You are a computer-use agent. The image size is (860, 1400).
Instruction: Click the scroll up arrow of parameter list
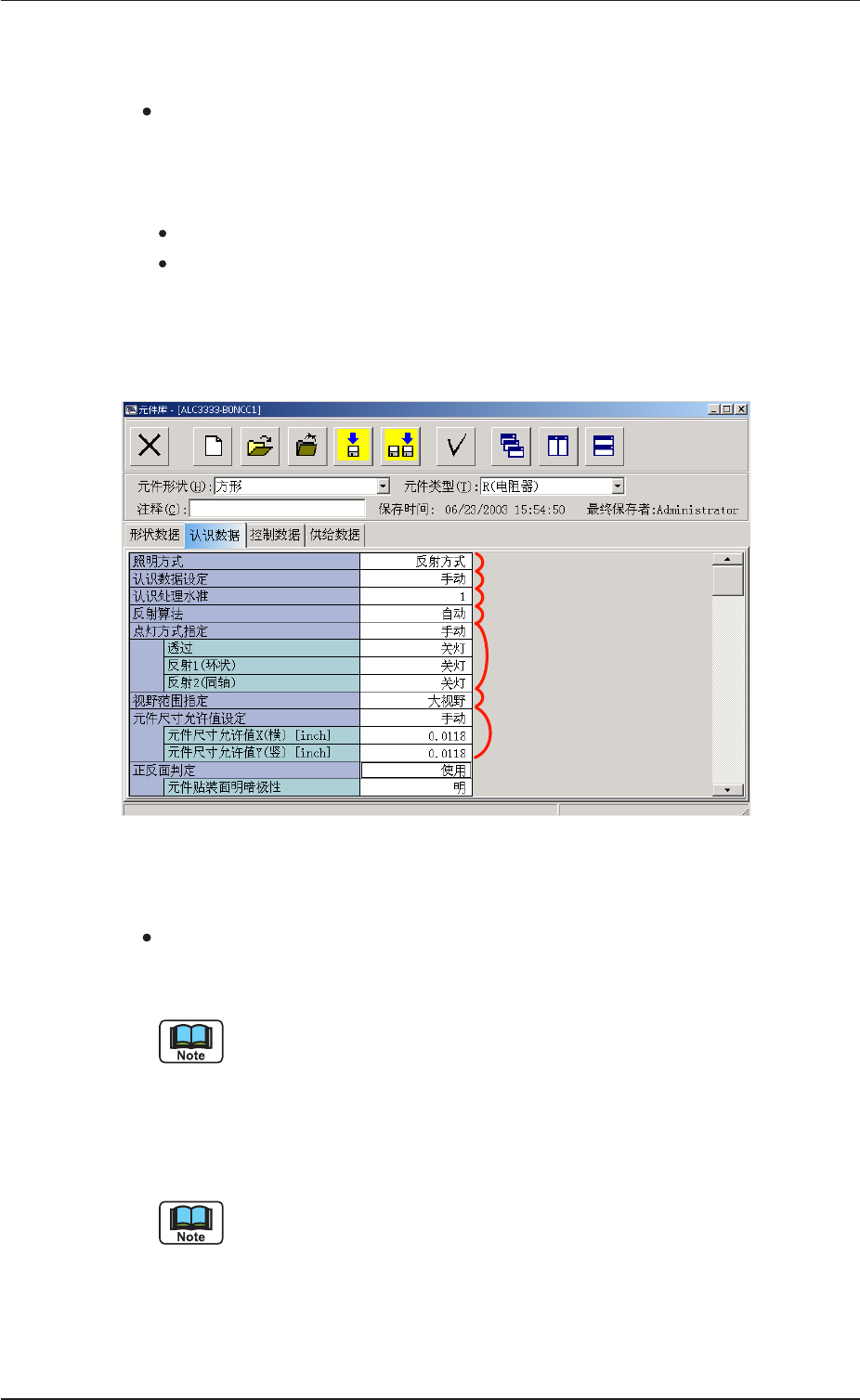coord(728,559)
